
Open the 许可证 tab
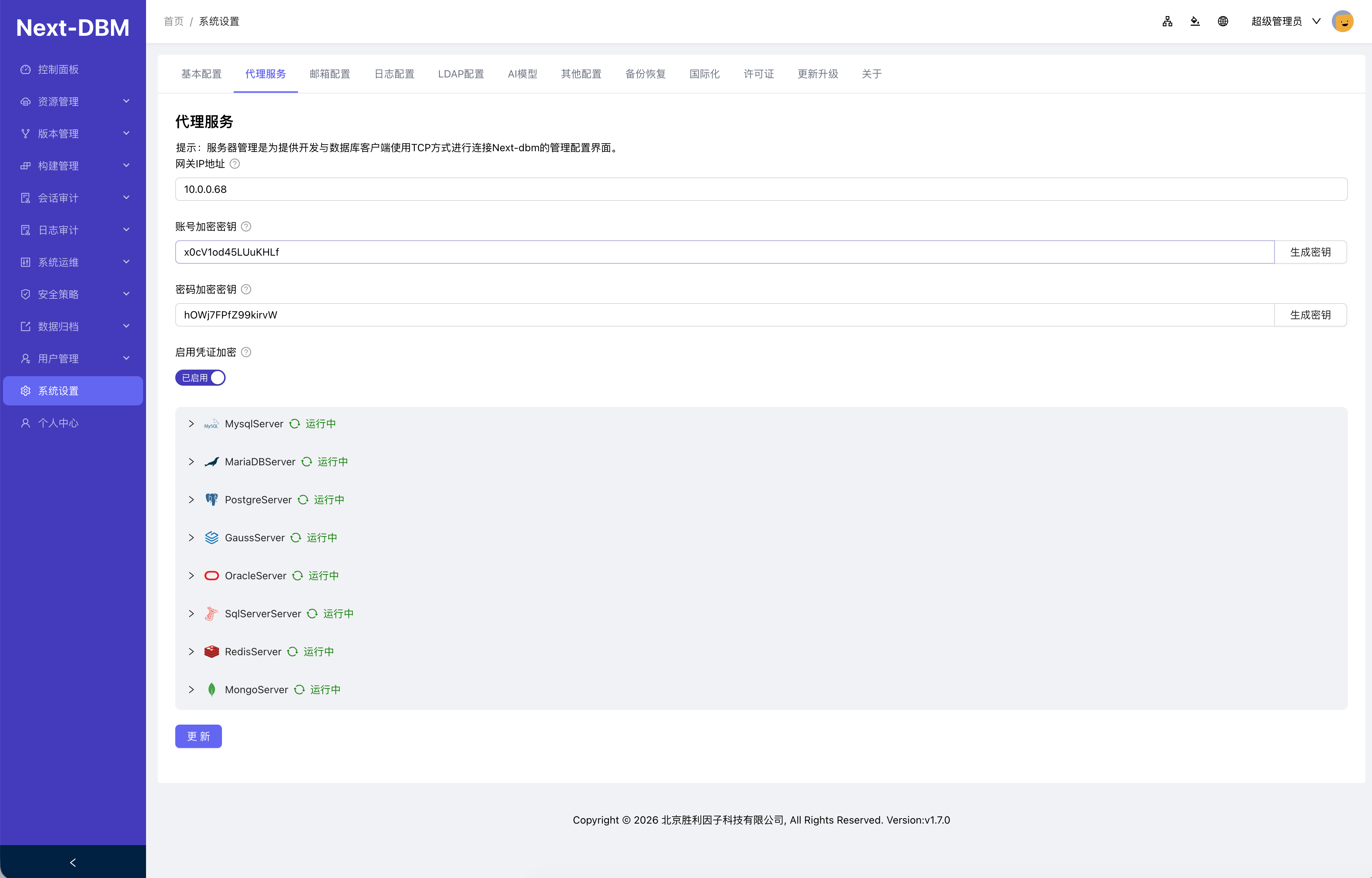pos(759,74)
